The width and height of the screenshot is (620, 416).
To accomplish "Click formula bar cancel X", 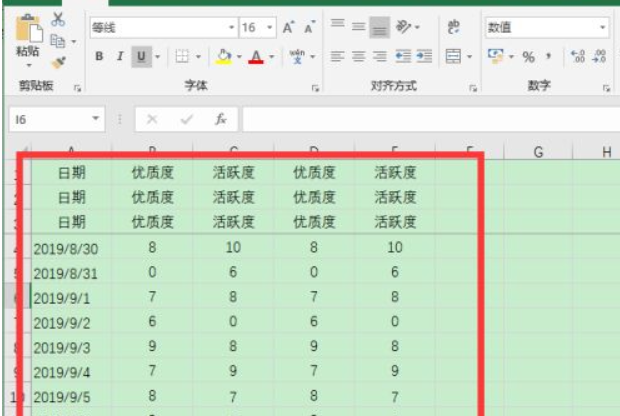I will pyautogui.click(x=152, y=119).
